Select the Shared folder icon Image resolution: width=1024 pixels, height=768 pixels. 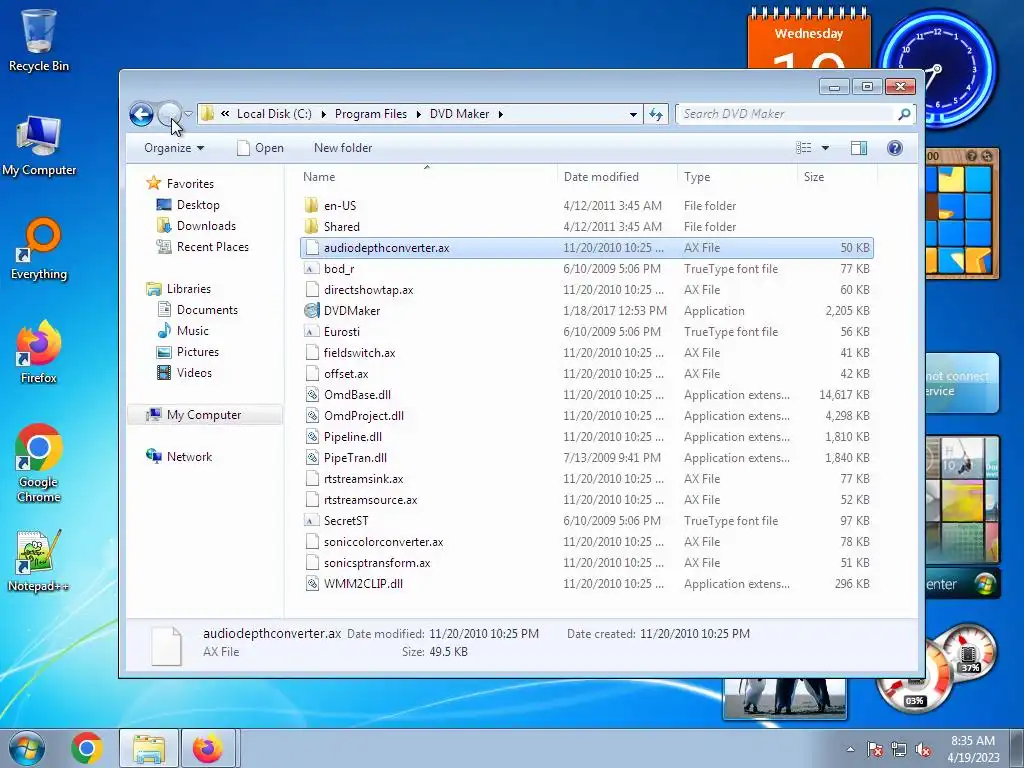pyautogui.click(x=312, y=227)
